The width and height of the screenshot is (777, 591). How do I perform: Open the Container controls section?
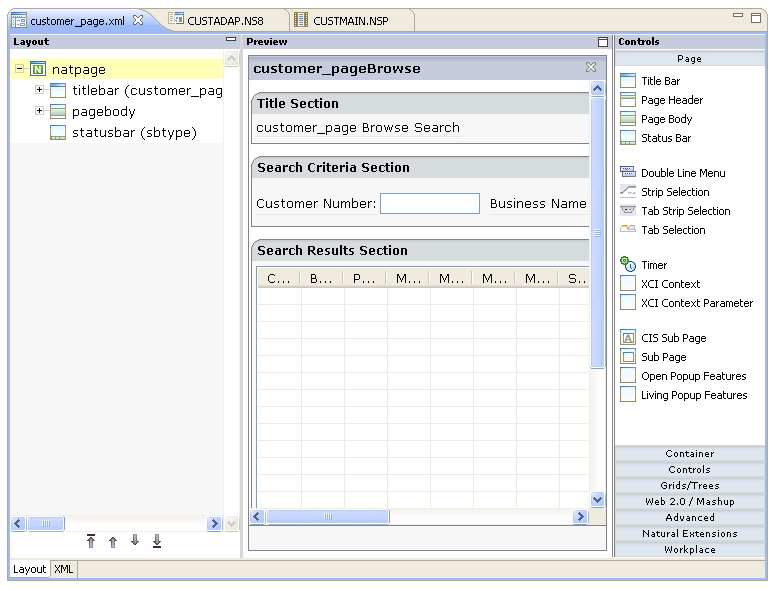click(689, 454)
